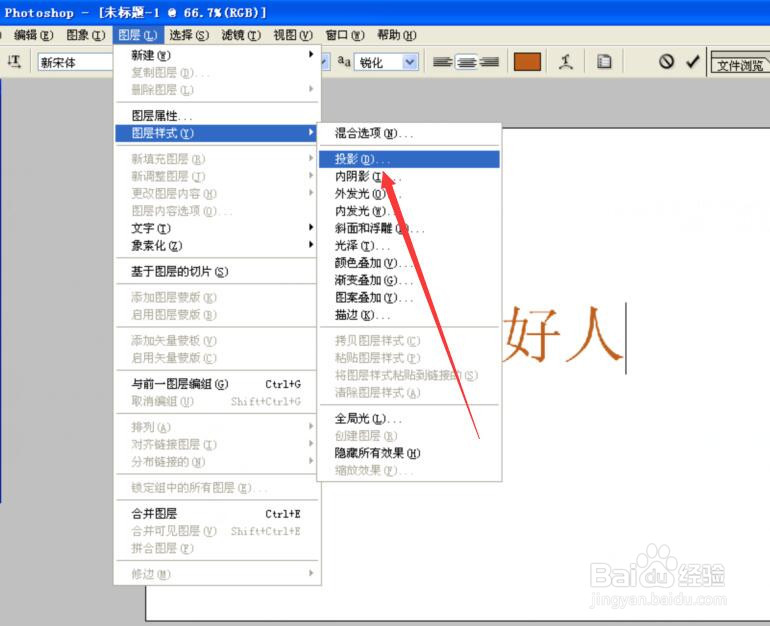770x626 pixels.
Task: Expand the 文字 submenu
Action: tap(217, 228)
